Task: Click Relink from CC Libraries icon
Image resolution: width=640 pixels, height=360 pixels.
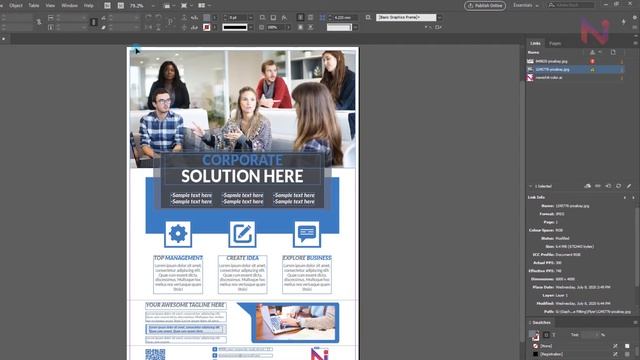Action: (x=587, y=186)
